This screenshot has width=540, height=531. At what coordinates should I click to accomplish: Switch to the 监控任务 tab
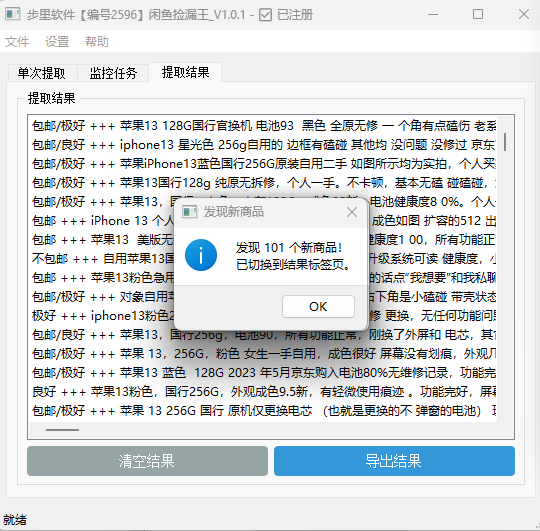[x=113, y=73]
